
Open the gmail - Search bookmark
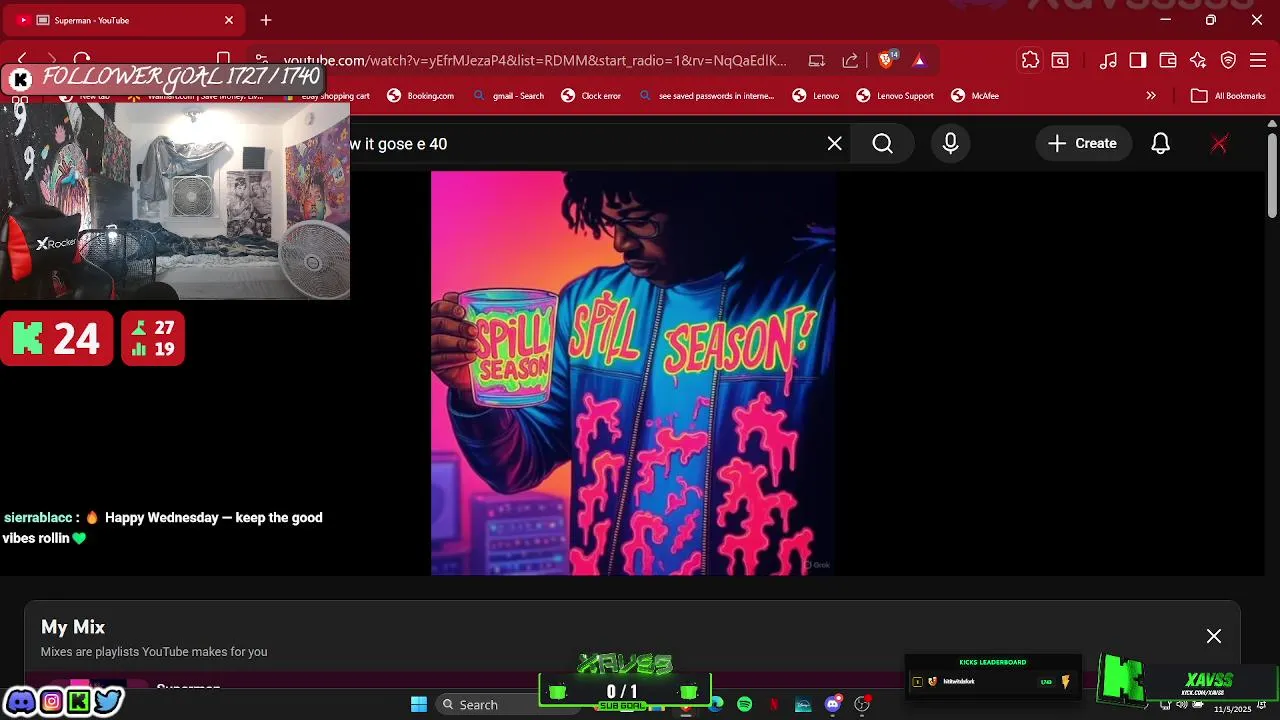(509, 96)
